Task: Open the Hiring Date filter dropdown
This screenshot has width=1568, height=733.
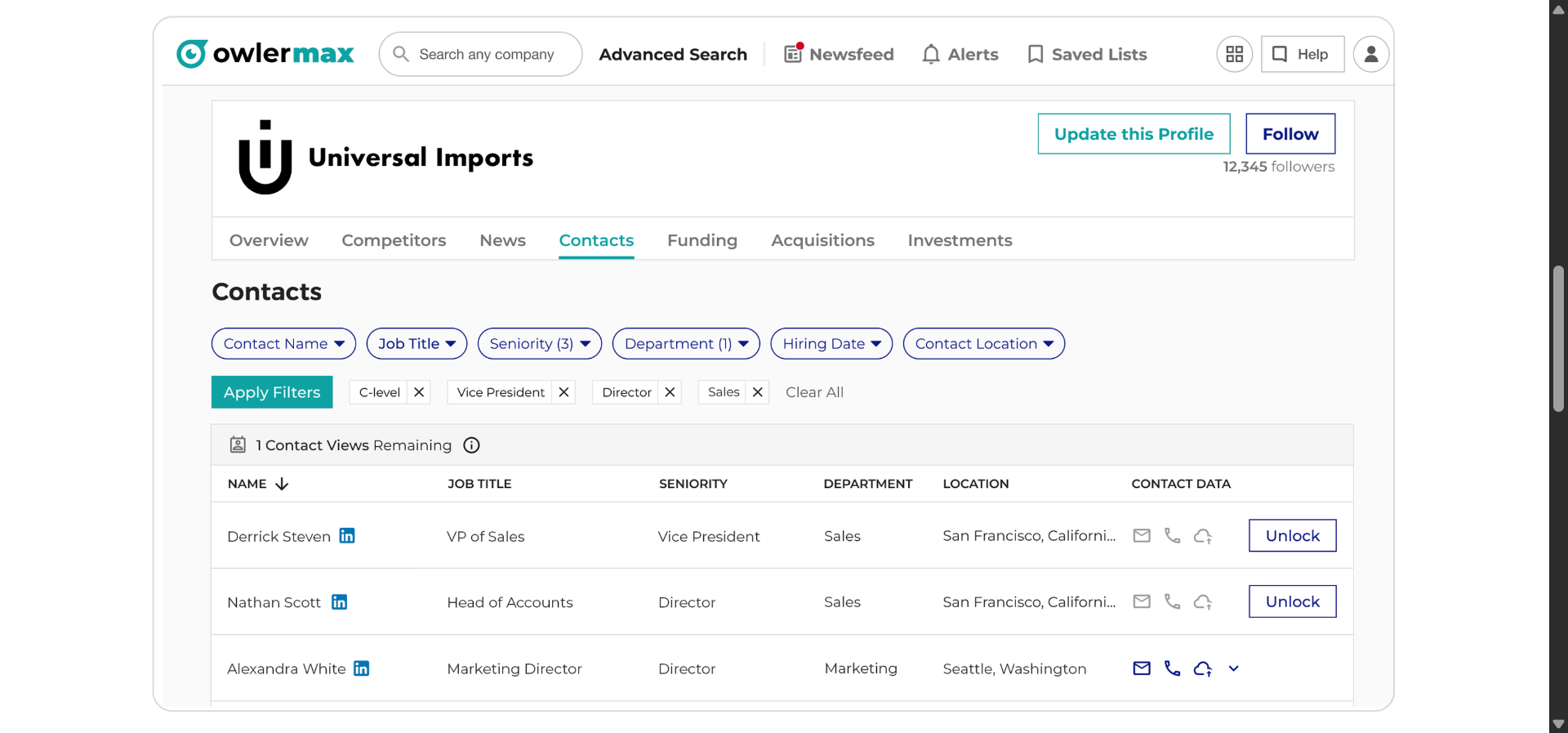Action: click(x=831, y=344)
